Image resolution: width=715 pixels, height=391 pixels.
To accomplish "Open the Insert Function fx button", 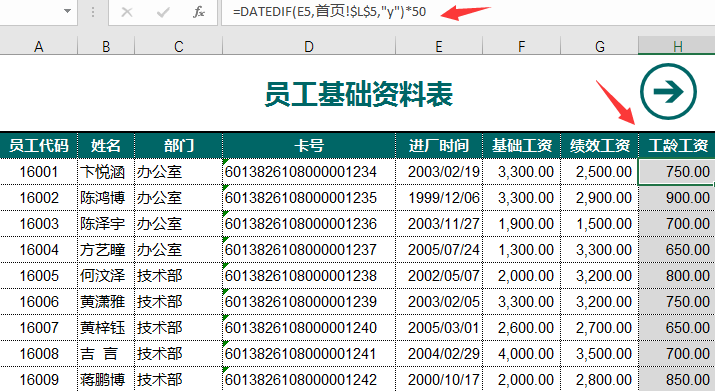I will pyautogui.click(x=199, y=12).
